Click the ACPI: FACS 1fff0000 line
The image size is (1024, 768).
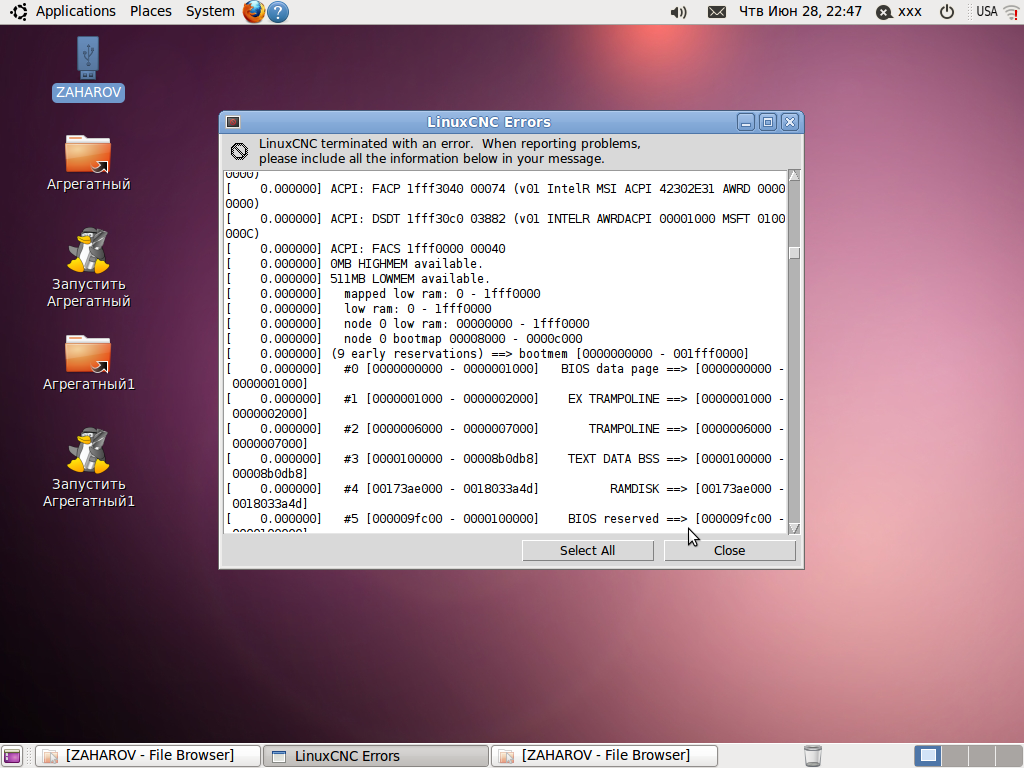(x=366, y=249)
